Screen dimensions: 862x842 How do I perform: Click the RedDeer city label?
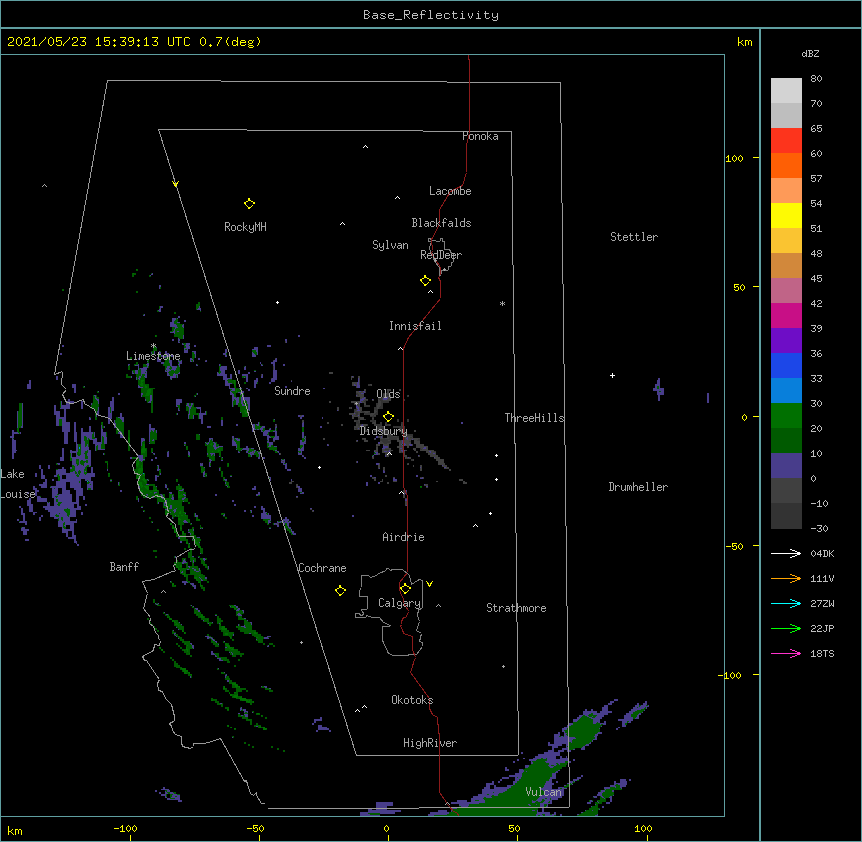[441, 255]
